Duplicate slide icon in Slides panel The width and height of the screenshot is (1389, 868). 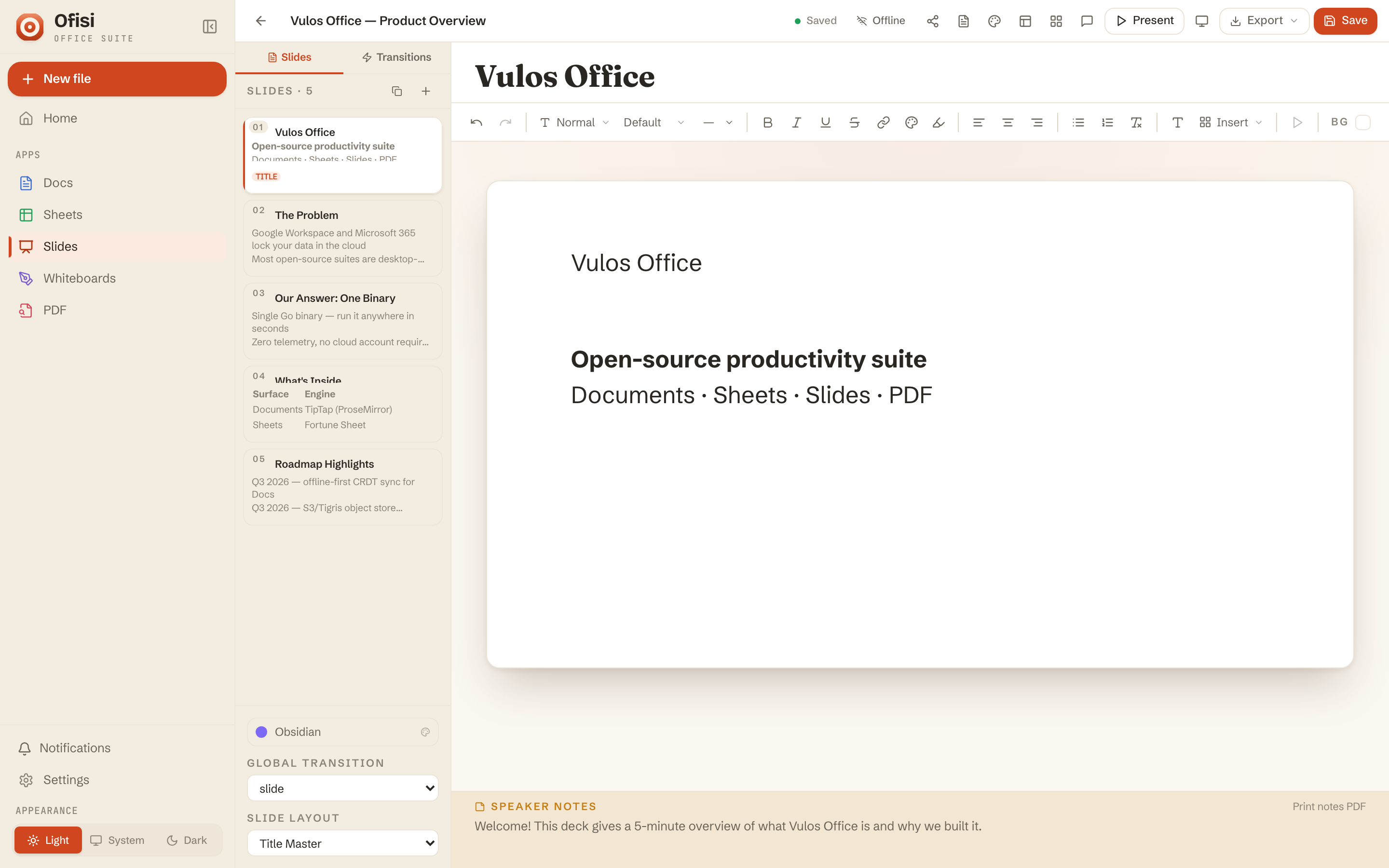pos(396,91)
